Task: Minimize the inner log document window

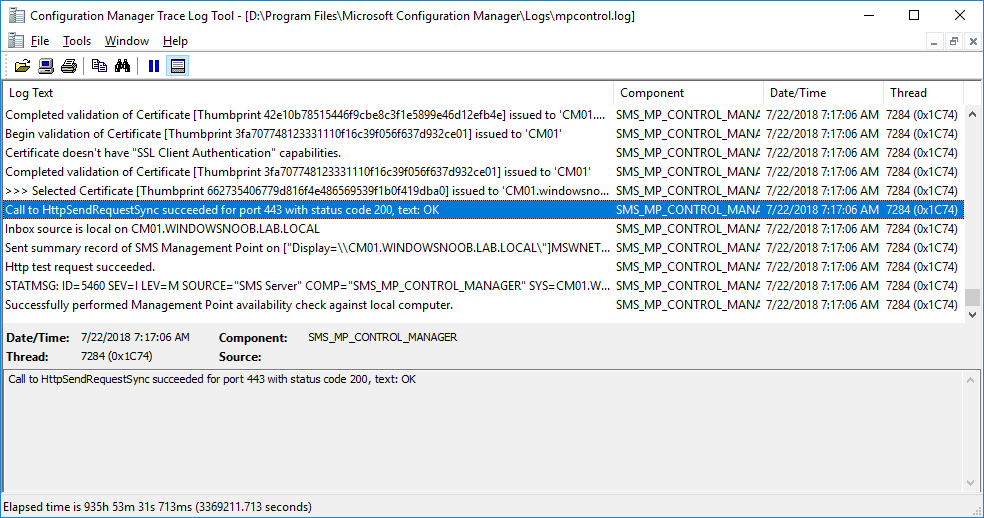Action: point(934,41)
